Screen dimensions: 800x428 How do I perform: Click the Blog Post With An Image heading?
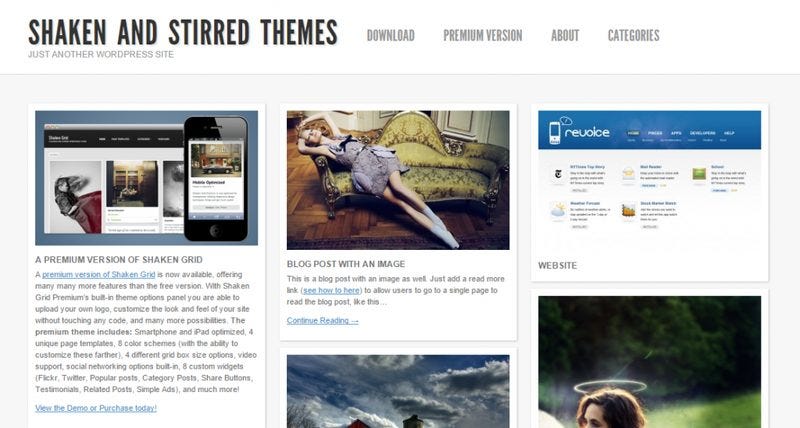(346, 264)
